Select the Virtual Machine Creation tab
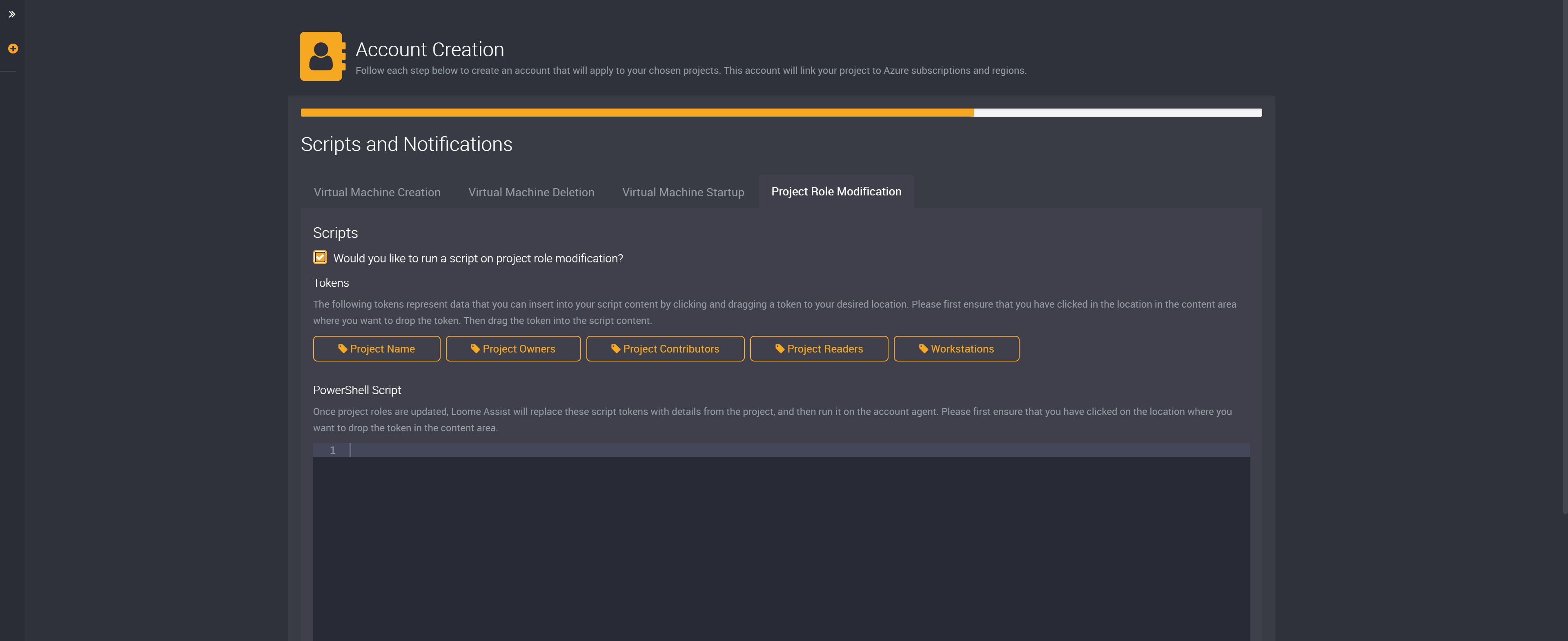The image size is (1568, 641). point(376,191)
